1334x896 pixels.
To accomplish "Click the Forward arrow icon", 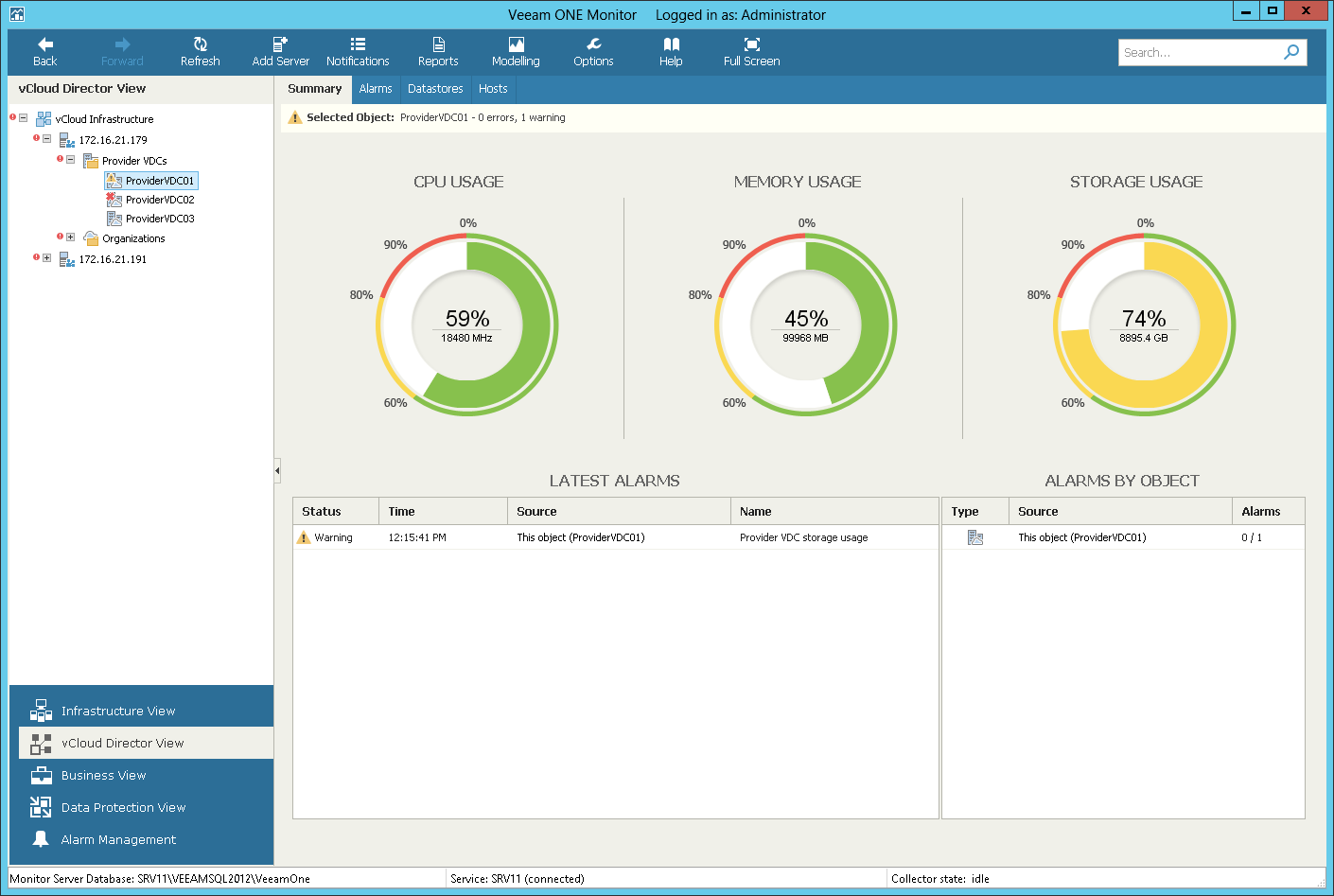I will 122,44.
